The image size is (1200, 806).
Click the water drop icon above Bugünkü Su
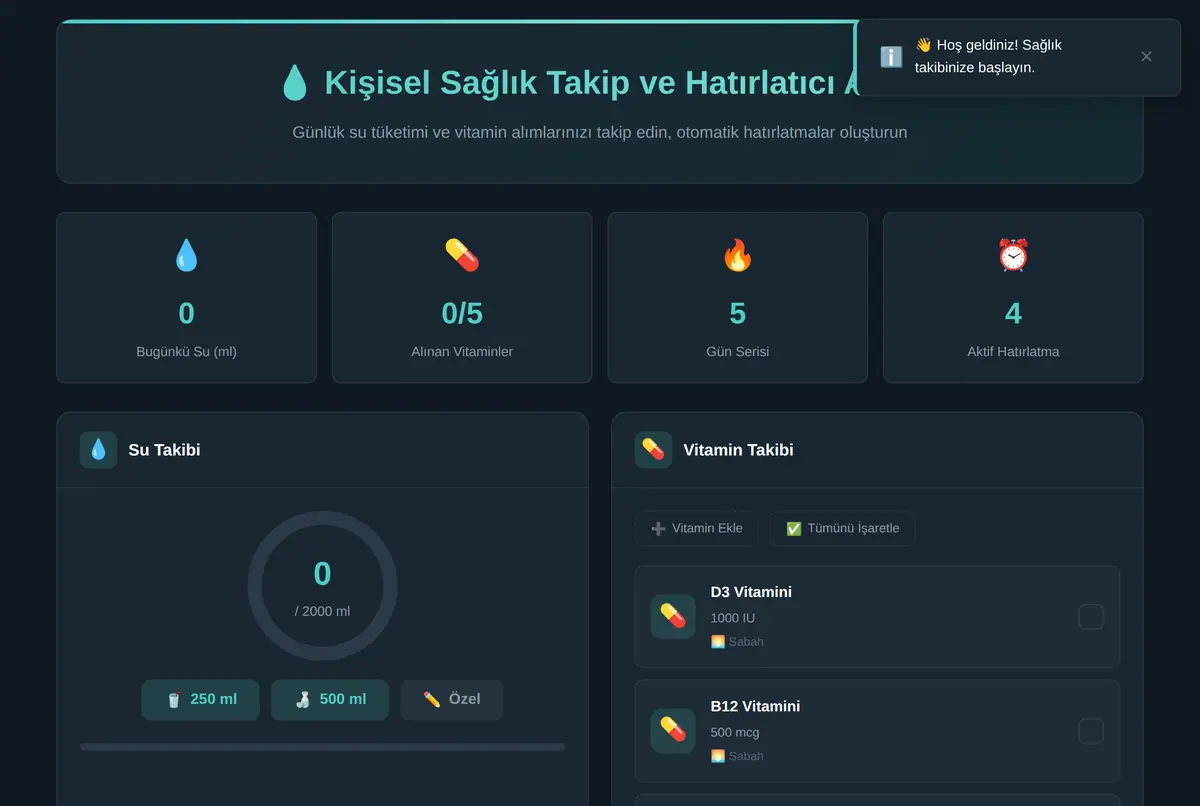187,255
